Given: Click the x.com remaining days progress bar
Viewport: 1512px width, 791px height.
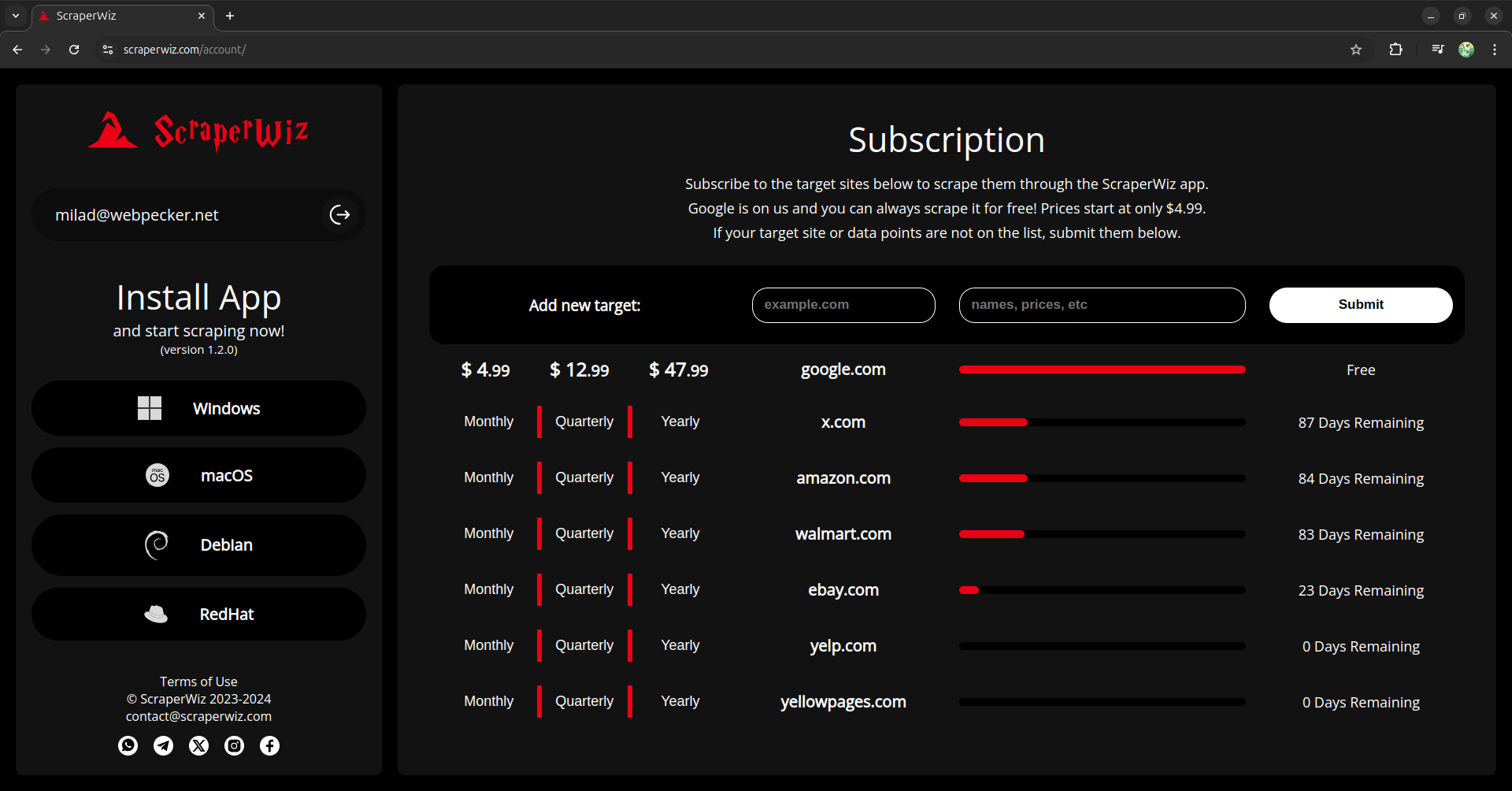Looking at the screenshot, I should pos(1102,422).
